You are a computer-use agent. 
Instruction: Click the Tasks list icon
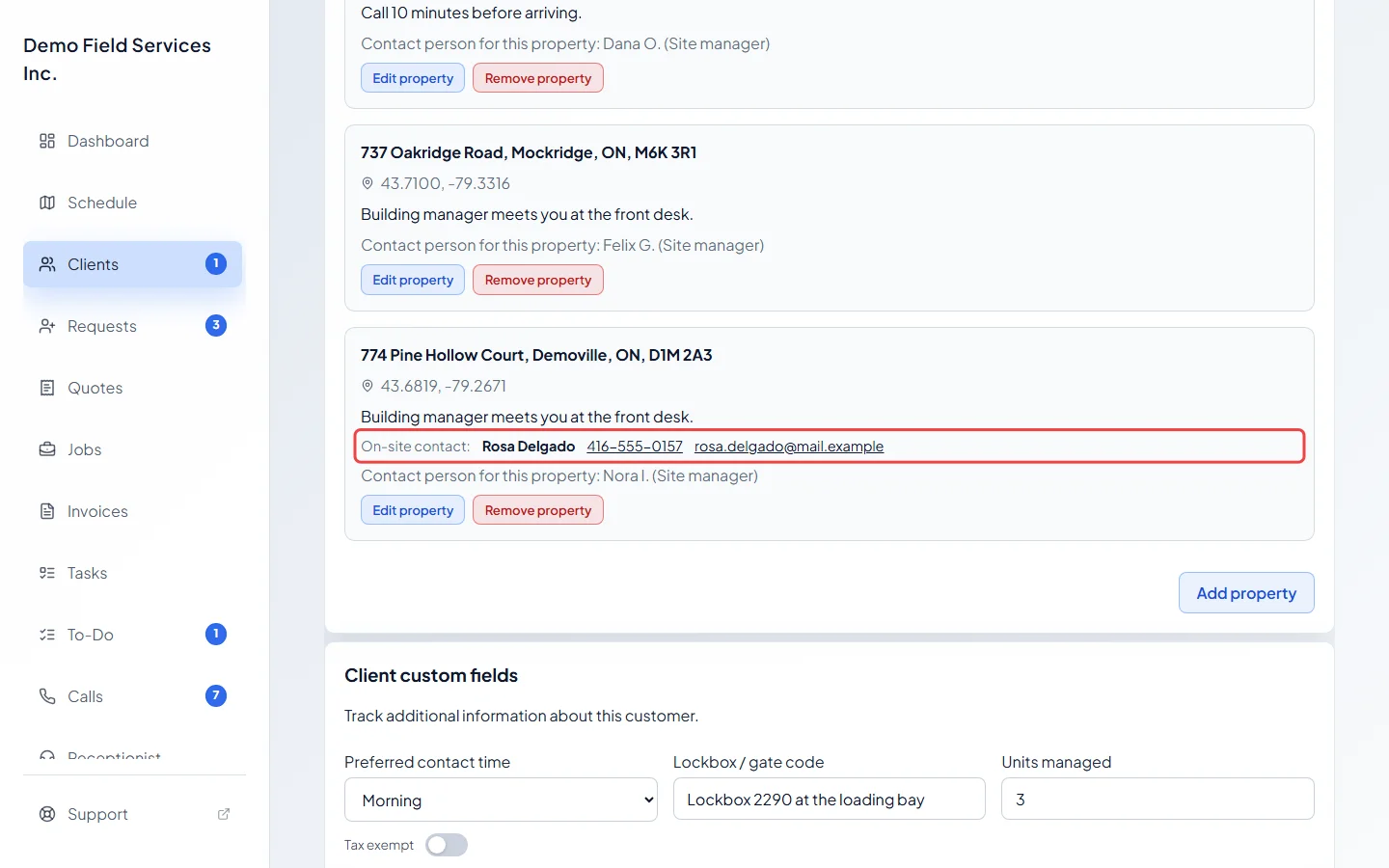(47, 573)
